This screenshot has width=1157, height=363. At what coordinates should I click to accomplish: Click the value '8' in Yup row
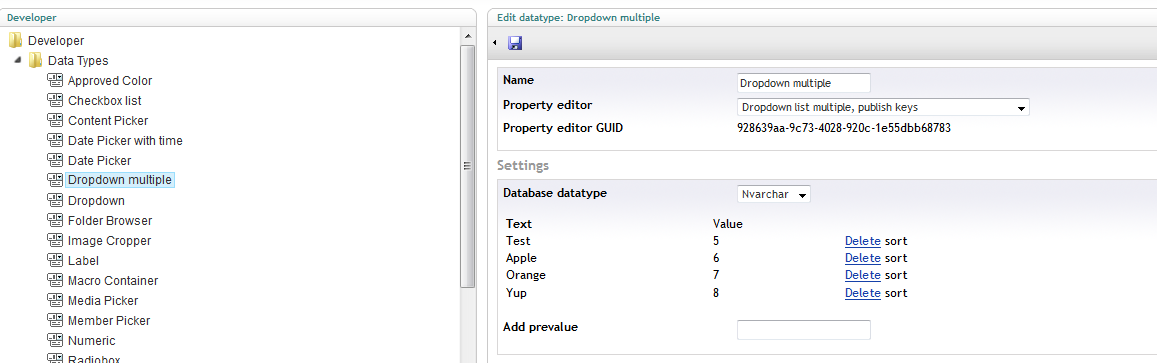pos(716,293)
